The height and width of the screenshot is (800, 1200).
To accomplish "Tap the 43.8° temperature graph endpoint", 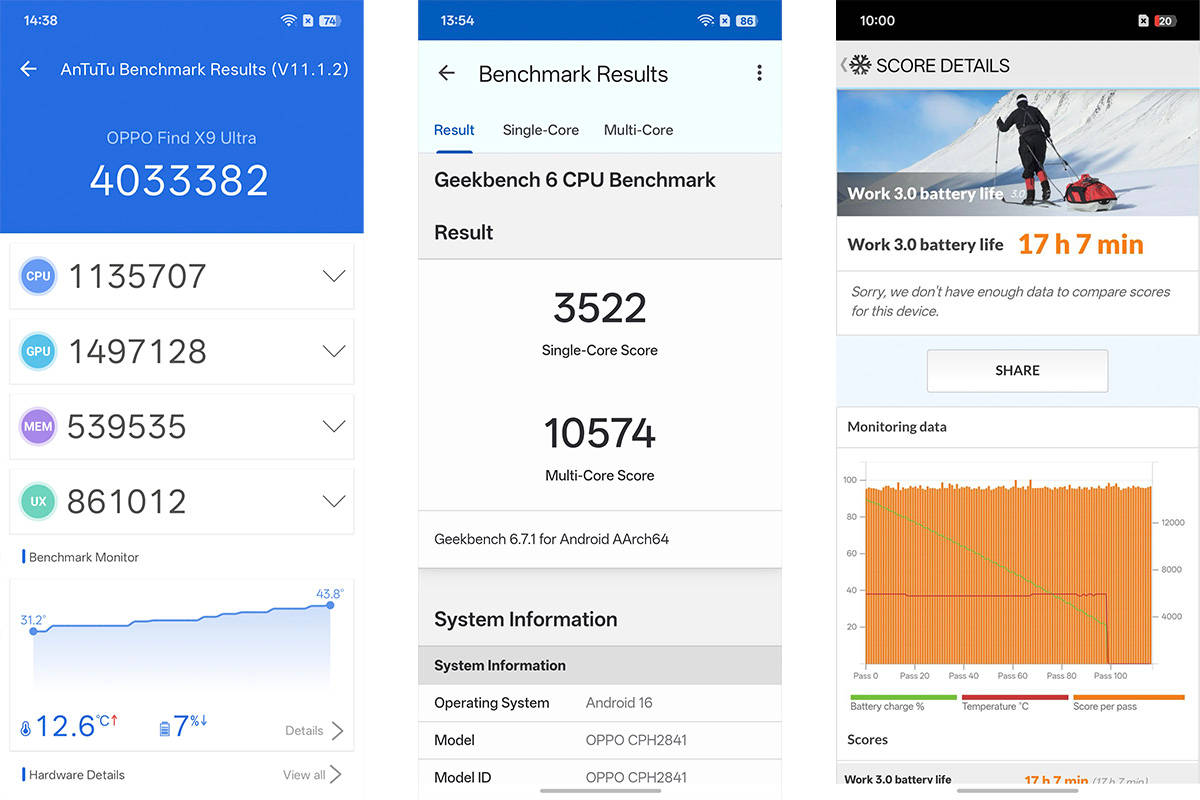I will tap(330, 605).
